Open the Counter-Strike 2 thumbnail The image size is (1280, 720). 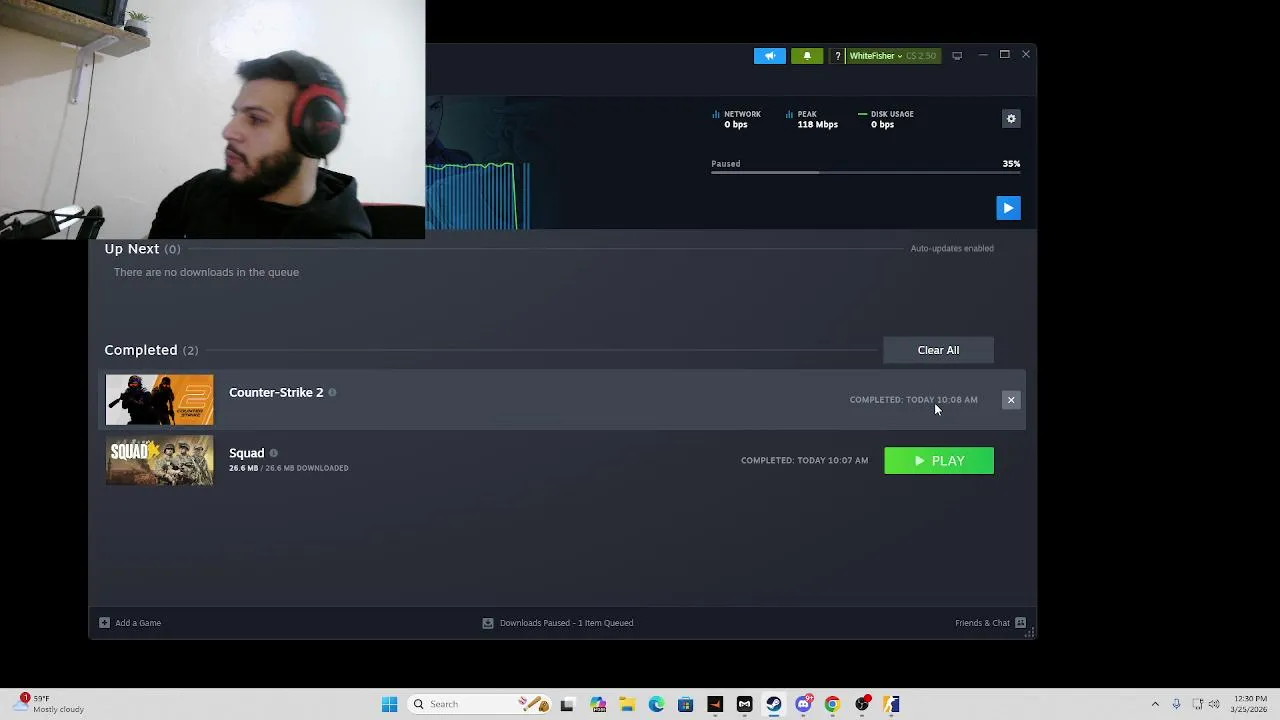coord(160,400)
